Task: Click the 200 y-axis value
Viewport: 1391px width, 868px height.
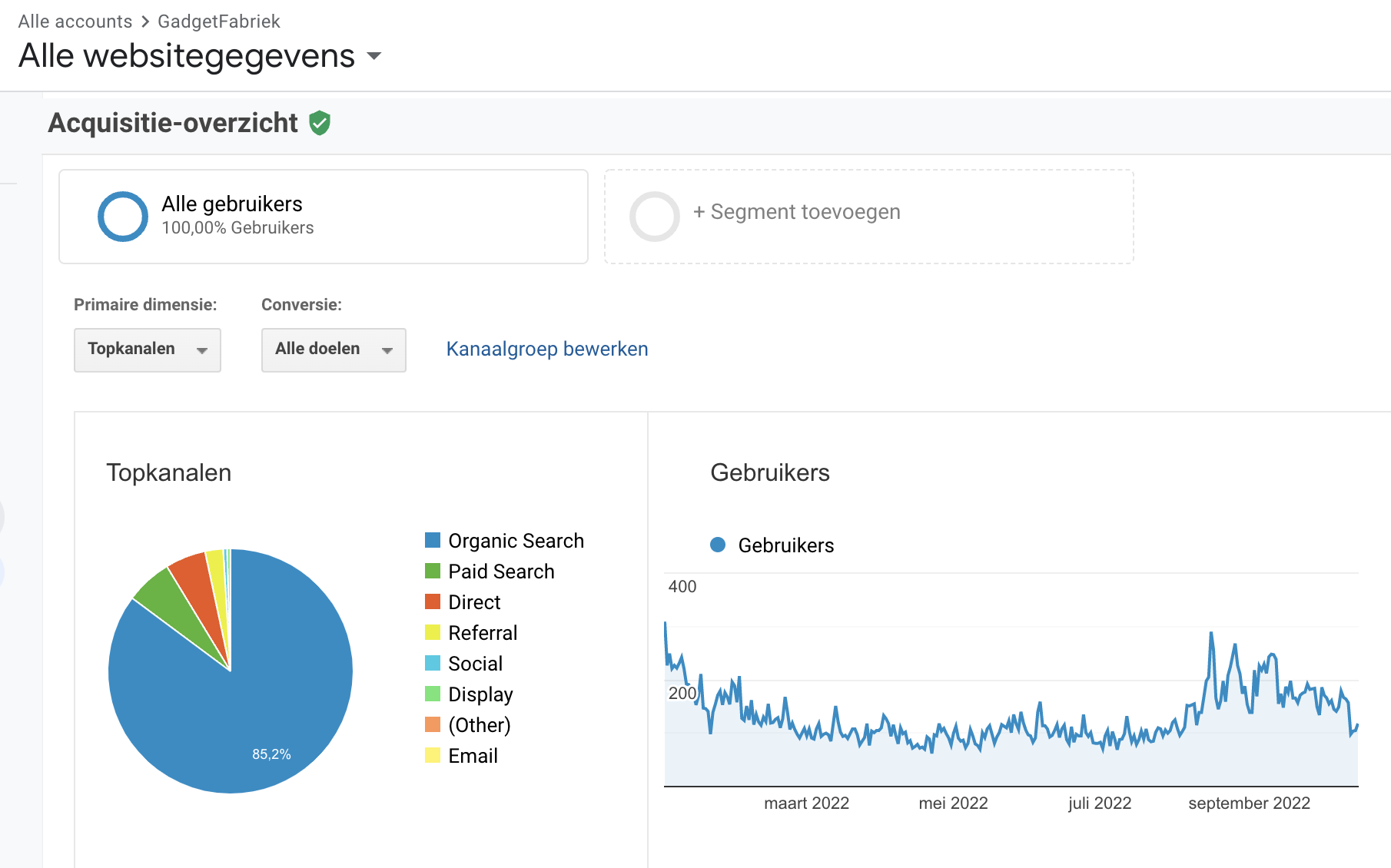Action: [682, 693]
